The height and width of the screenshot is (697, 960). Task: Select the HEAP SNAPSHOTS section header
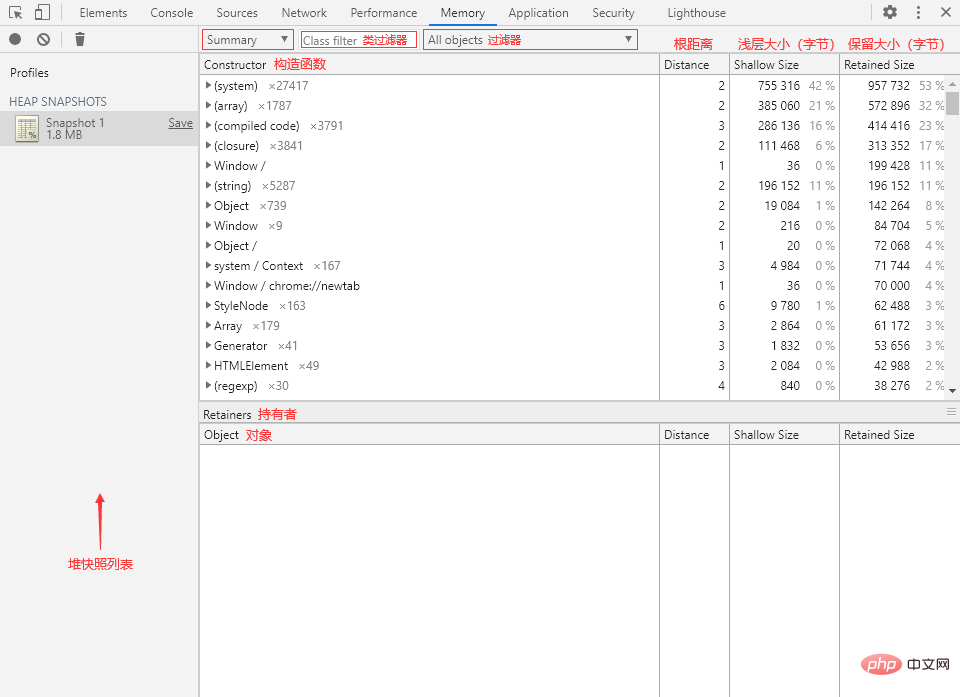click(58, 102)
